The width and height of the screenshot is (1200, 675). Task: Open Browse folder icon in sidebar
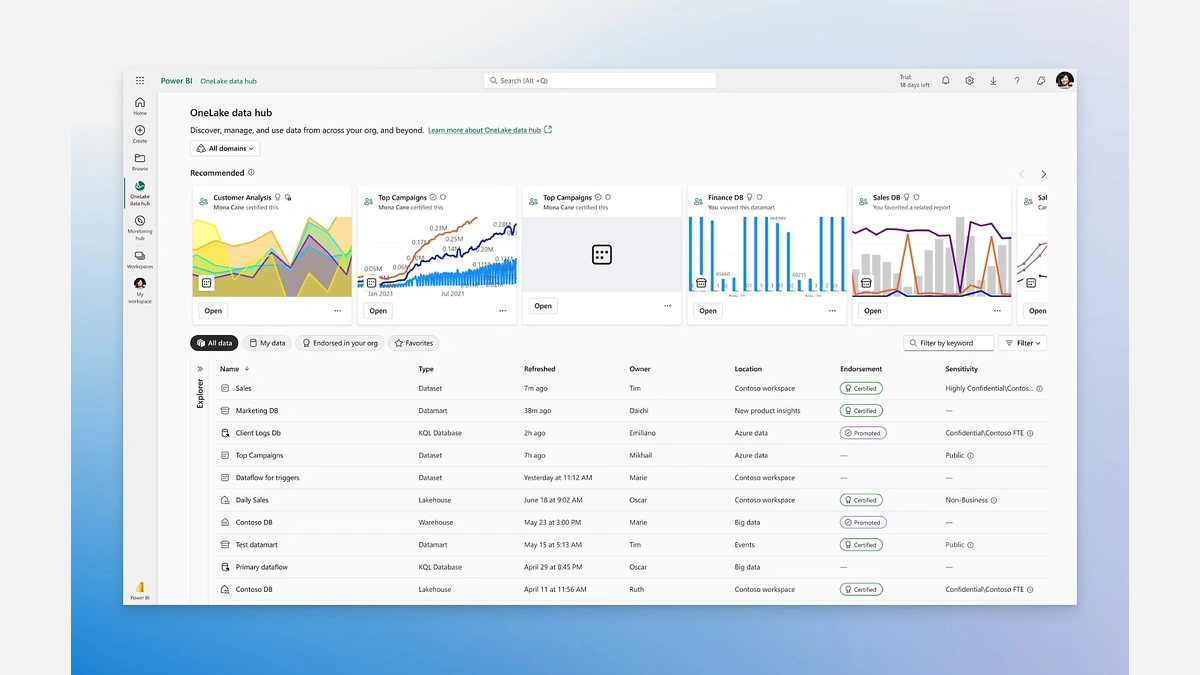tap(140, 162)
